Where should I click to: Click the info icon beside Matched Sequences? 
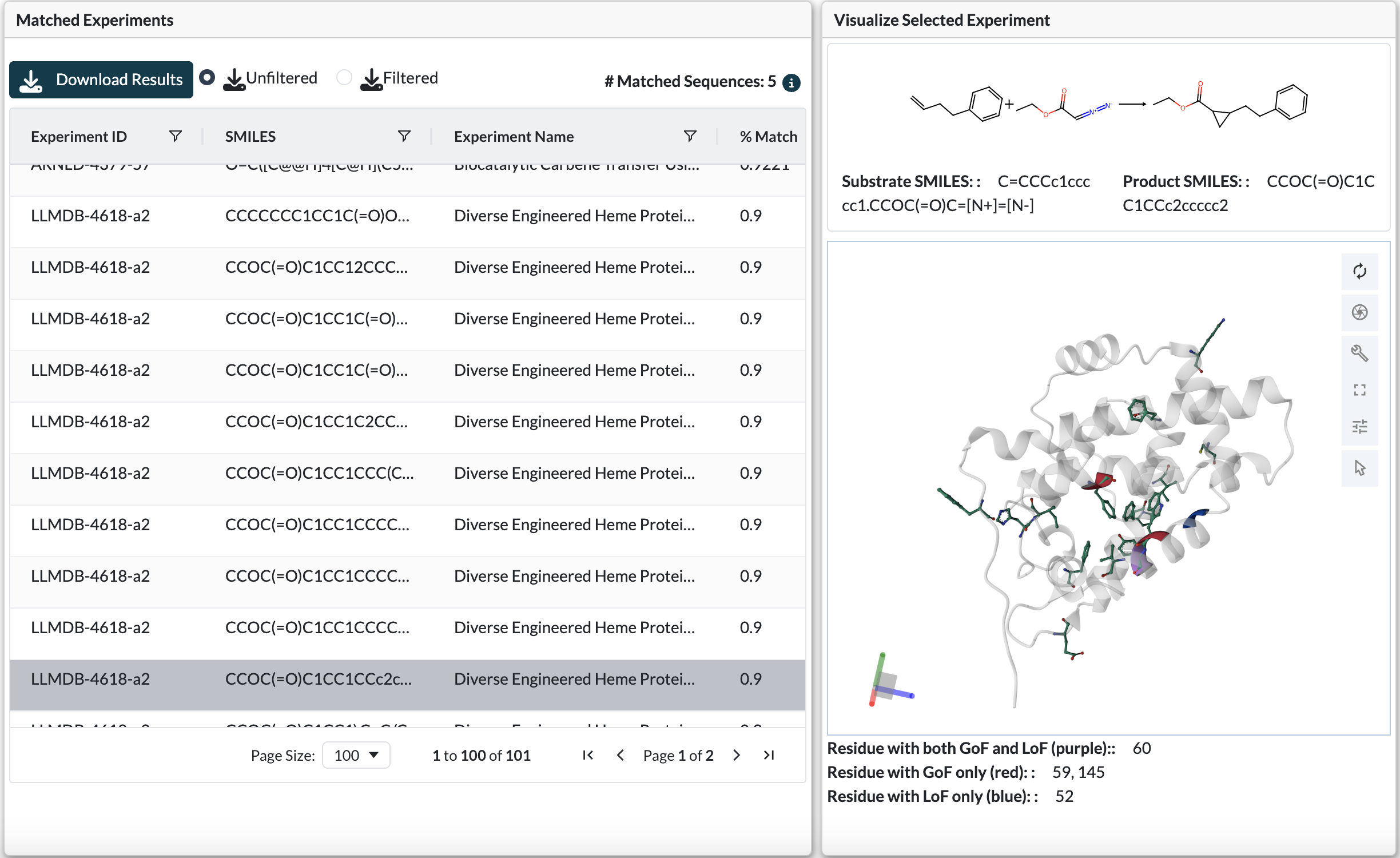(x=791, y=83)
